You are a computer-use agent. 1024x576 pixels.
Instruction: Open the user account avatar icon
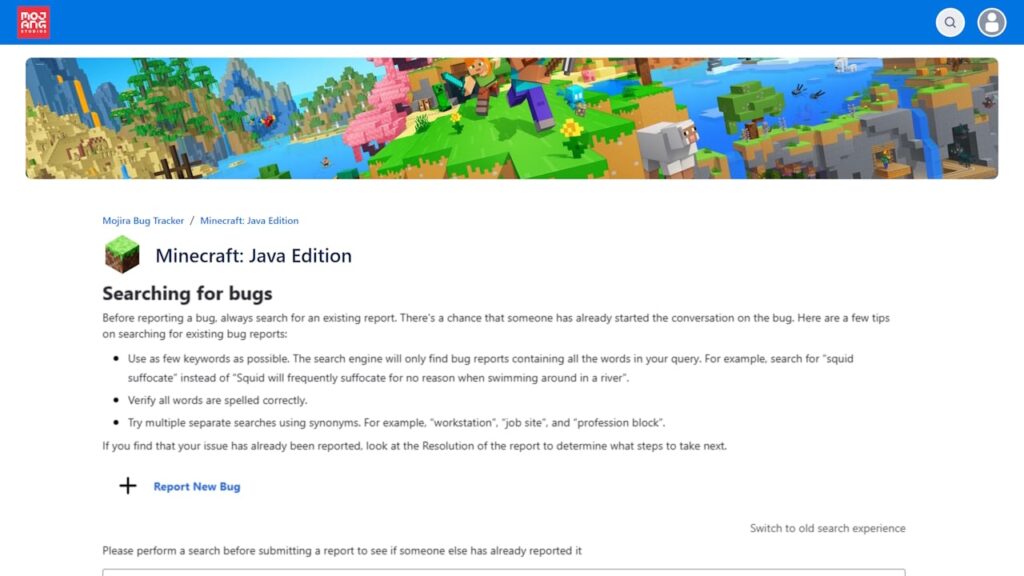click(x=991, y=22)
